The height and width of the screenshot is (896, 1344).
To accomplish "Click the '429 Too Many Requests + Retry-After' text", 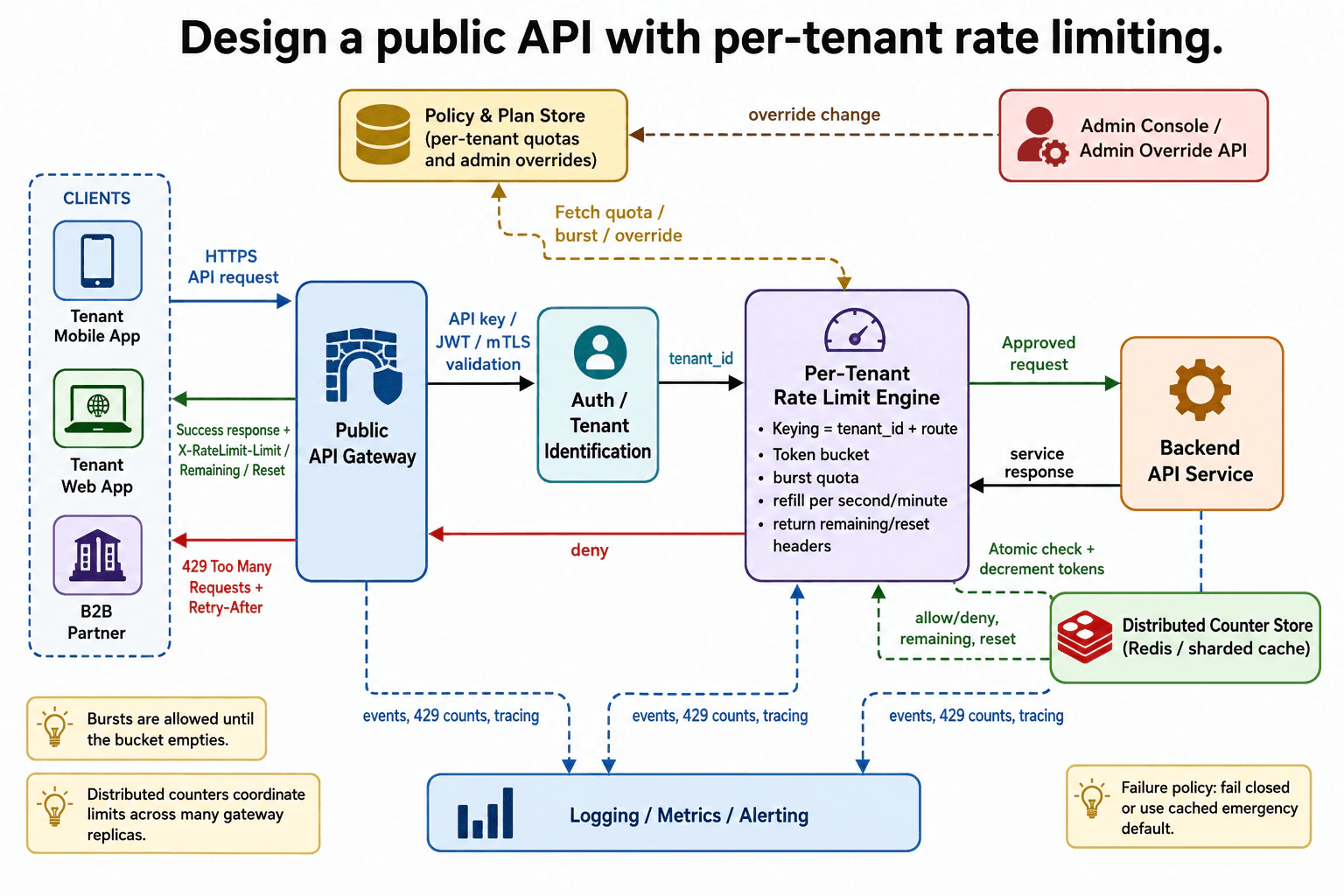I will click(227, 587).
